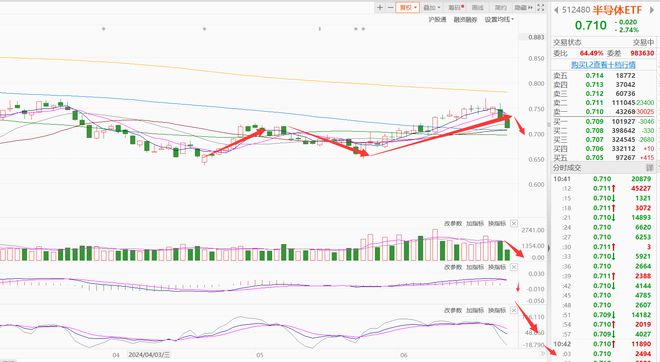Screen dimensions: 660x362
Task: Zoom in chart with plus icon
Action: (380, 8)
